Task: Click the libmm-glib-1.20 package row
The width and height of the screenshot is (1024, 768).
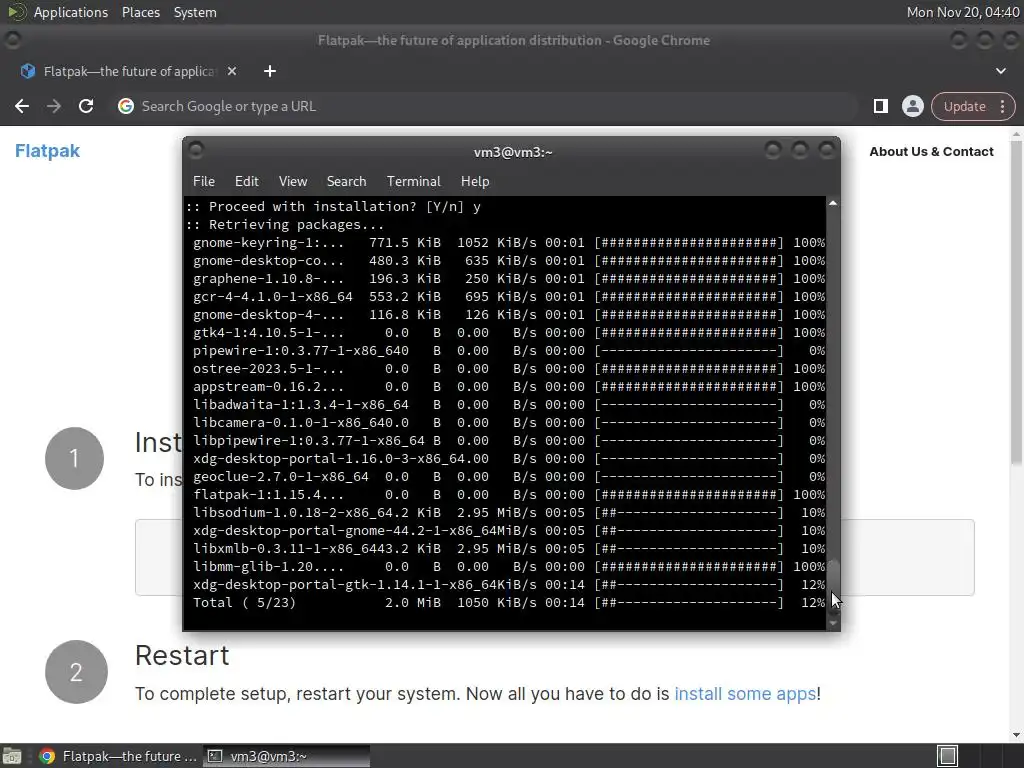Action: [x=509, y=567]
